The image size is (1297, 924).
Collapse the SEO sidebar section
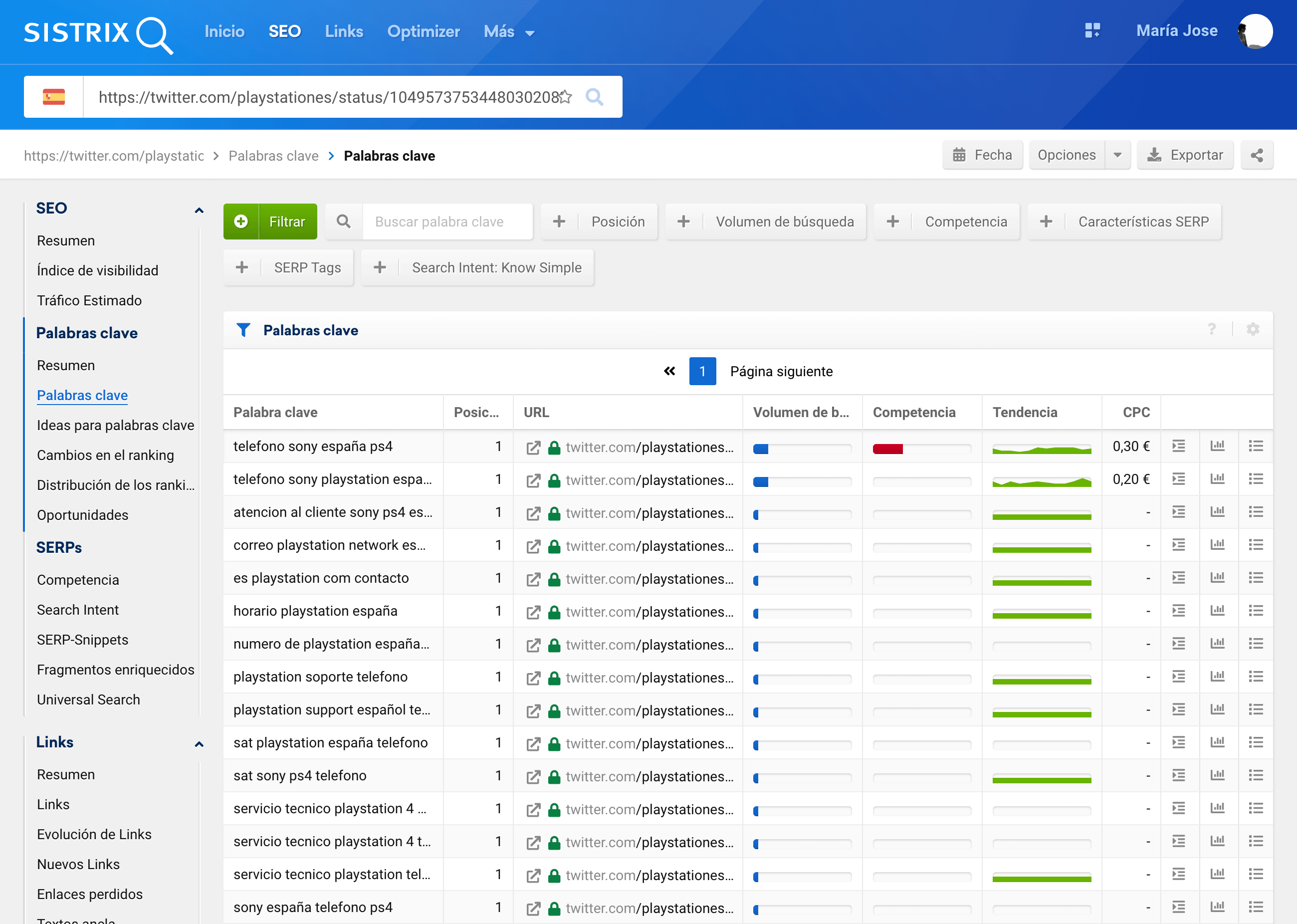[x=199, y=210]
